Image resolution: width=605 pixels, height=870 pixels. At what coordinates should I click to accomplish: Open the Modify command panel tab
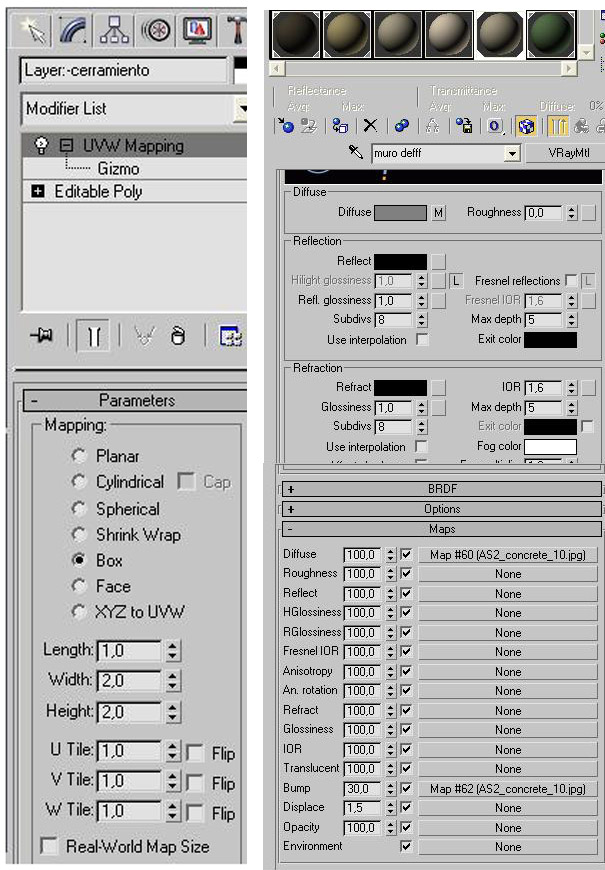(73, 30)
